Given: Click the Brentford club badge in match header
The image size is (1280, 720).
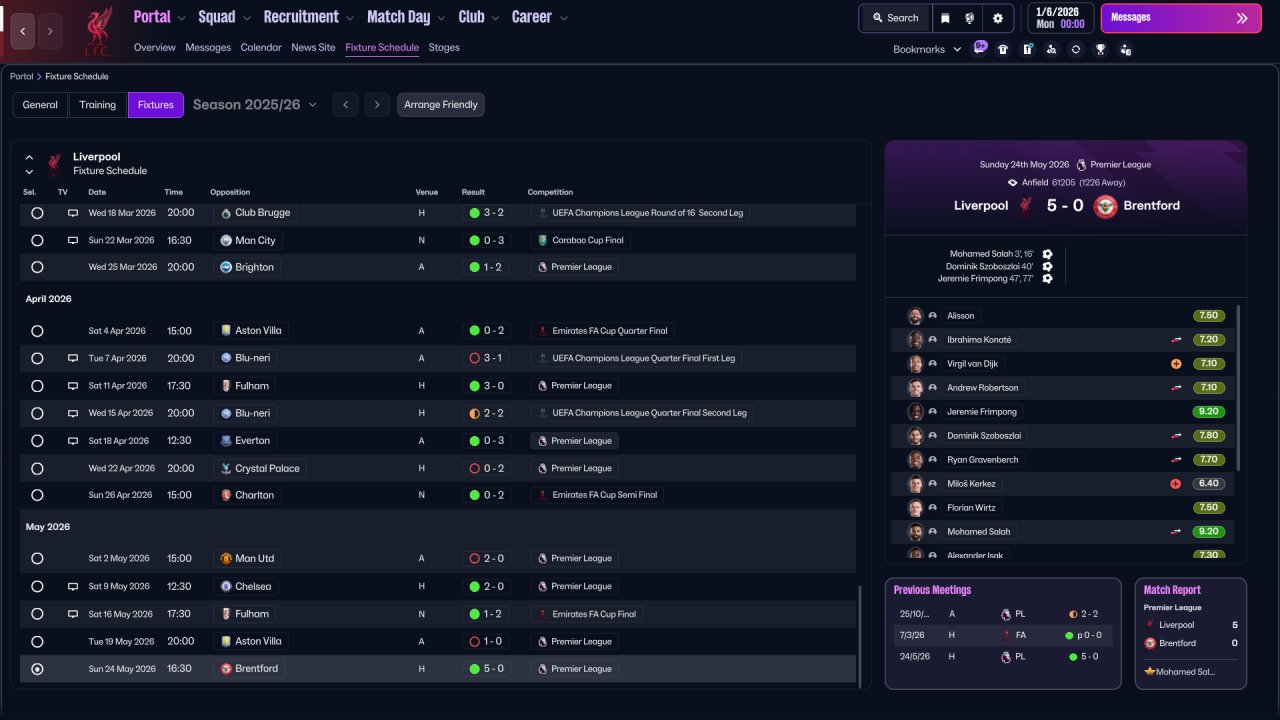Looking at the screenshot, I should click(1105, 206).
